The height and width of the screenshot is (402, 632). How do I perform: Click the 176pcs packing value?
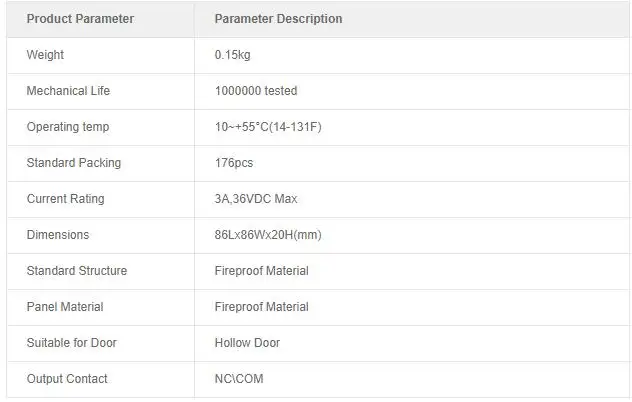click(x=234, y=163)
